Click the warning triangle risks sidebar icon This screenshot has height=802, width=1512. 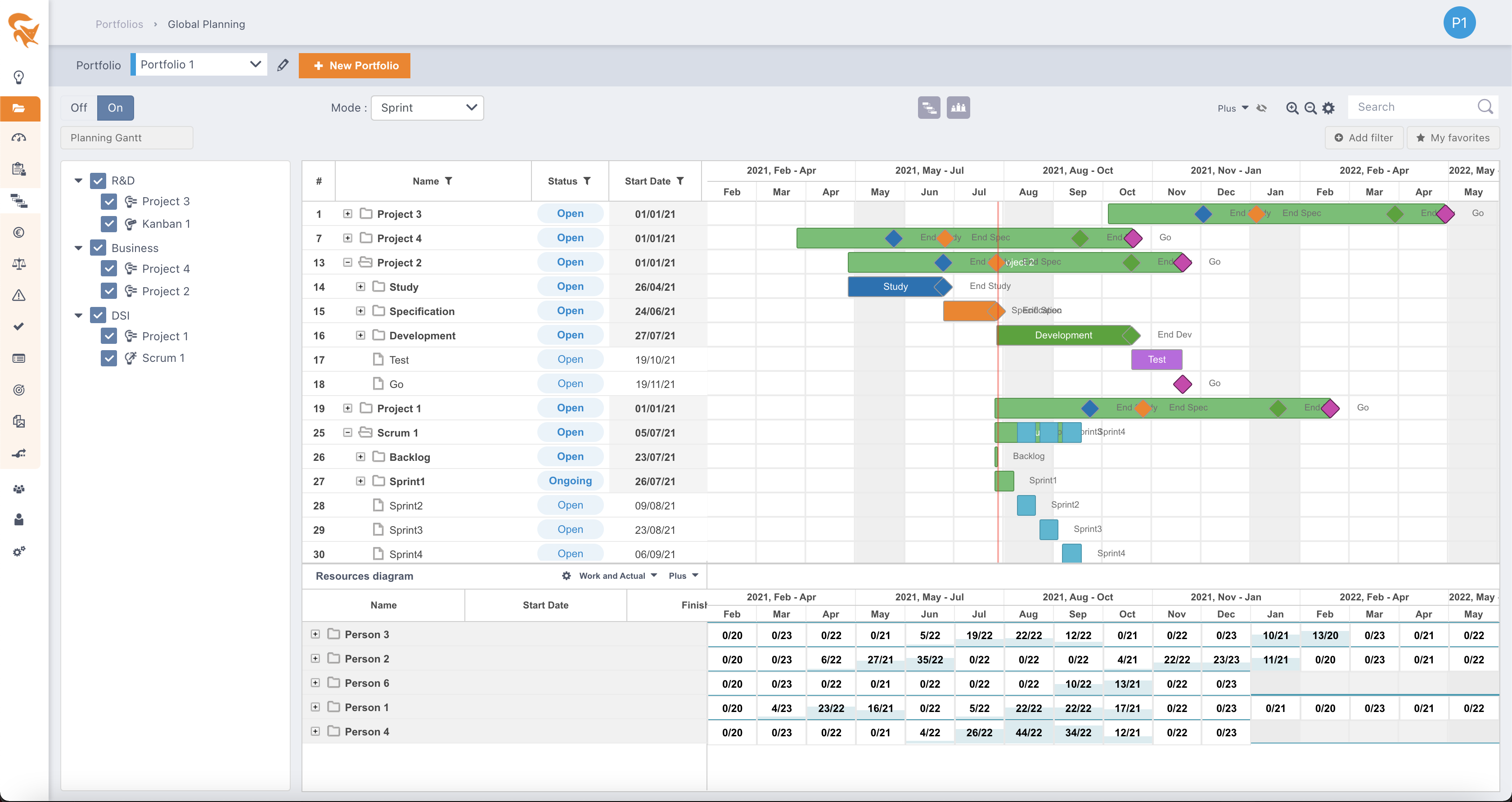19,295
